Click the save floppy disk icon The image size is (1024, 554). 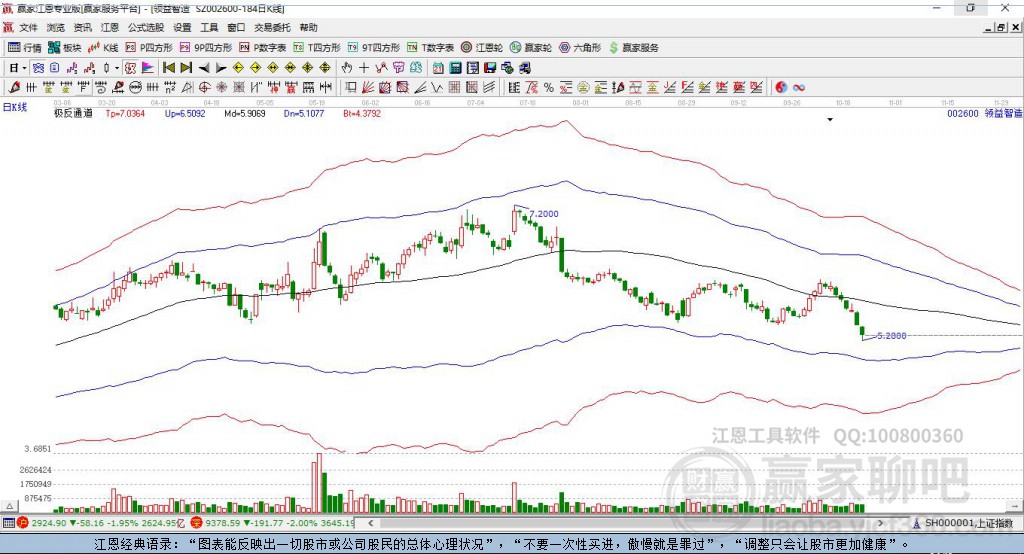point(490,68)
